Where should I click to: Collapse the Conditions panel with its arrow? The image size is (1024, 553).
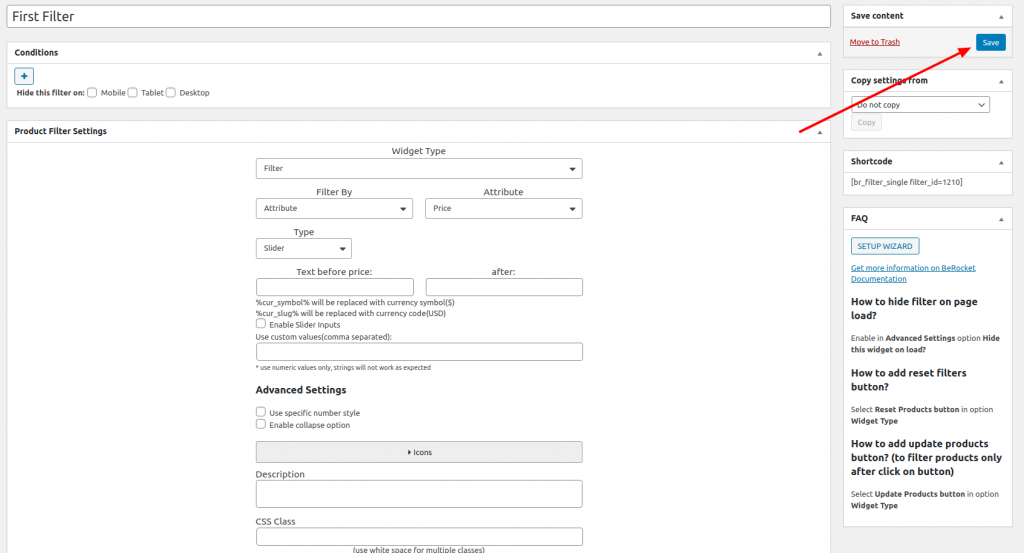pyautogui.click(x=819, y=53)
